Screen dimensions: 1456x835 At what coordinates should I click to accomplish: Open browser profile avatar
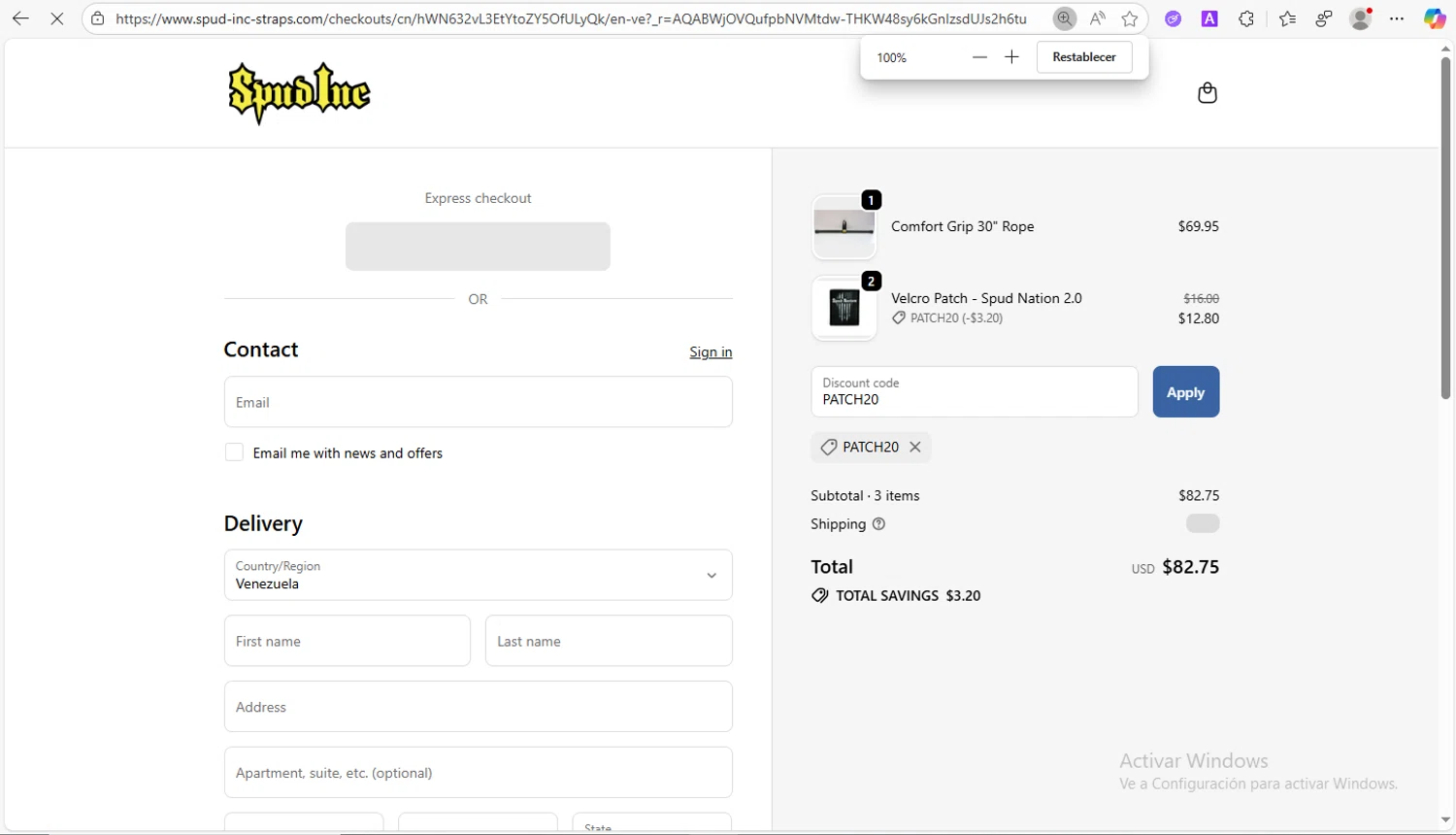click(1361, 18)
